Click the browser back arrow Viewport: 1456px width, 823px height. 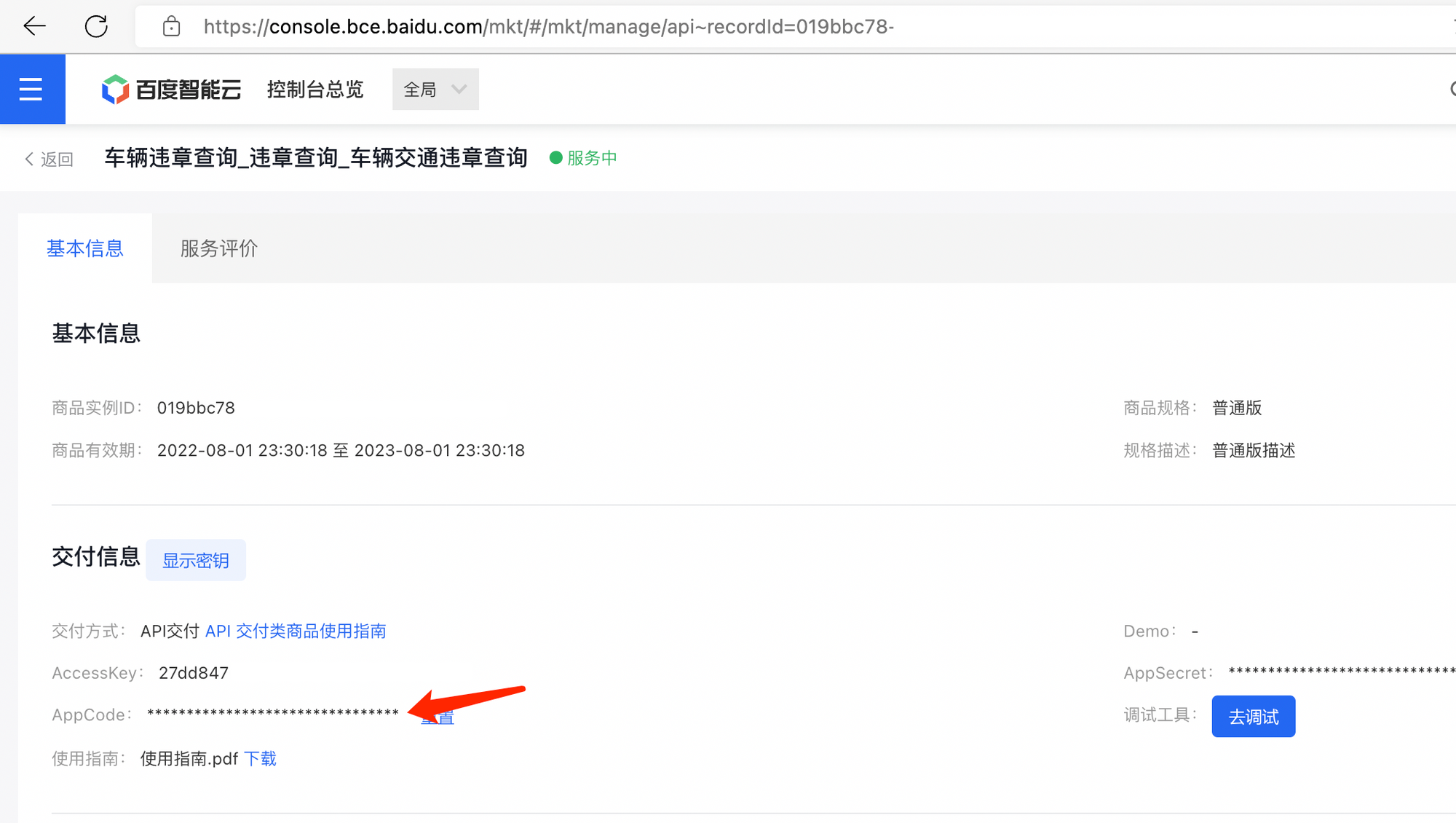(x=34, y=27)
